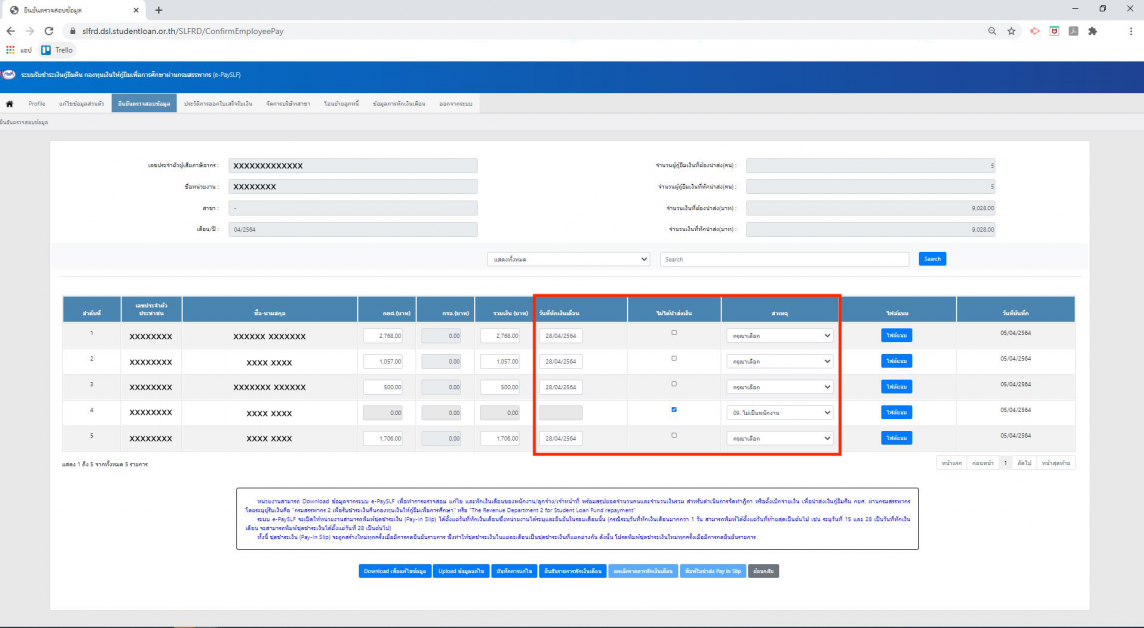This screenshot has width=1144, height=628.
Task: Click the blue button right of Upload
Action: 514,571
